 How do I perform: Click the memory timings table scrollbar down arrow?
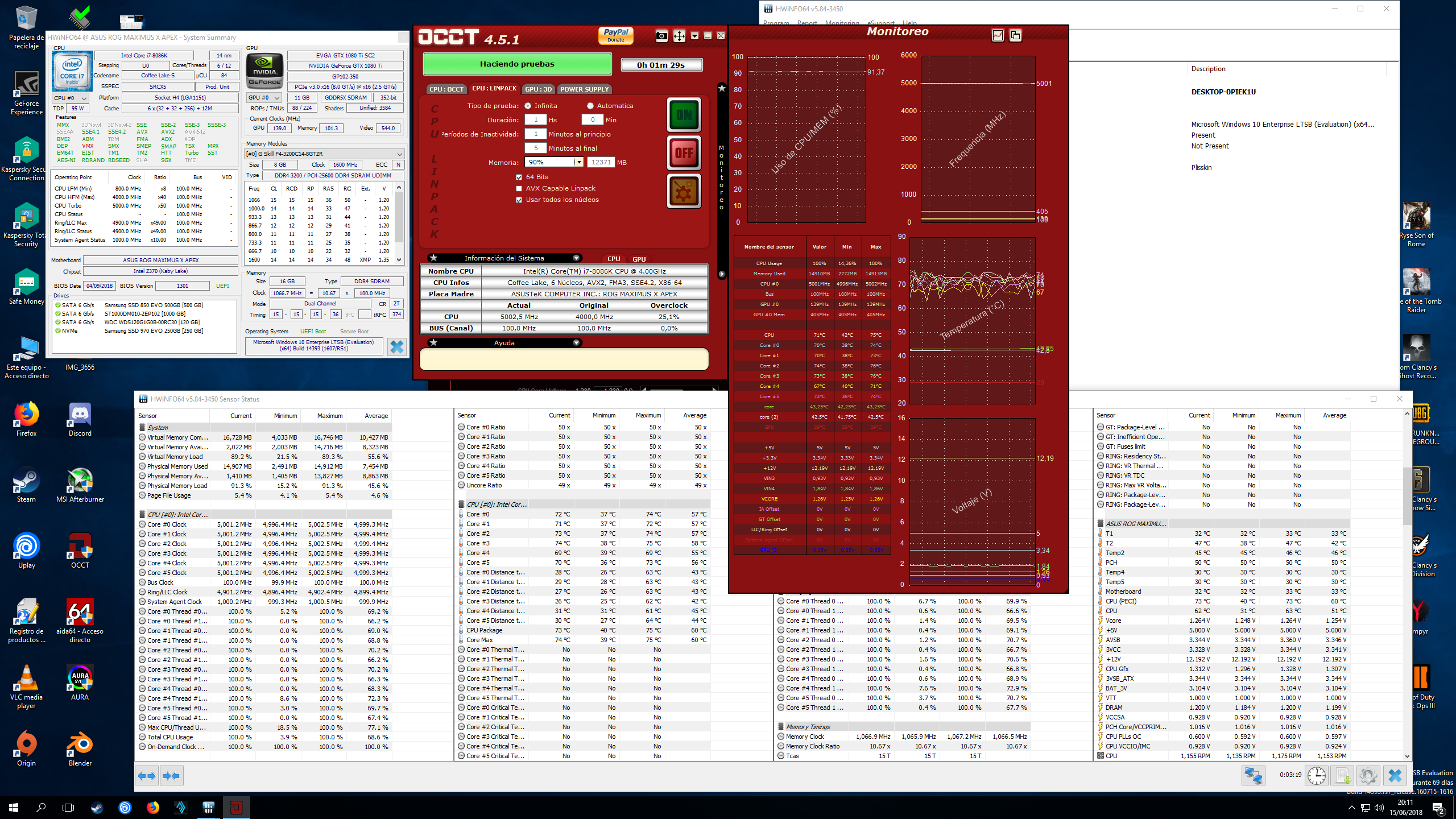coord(399,260)
